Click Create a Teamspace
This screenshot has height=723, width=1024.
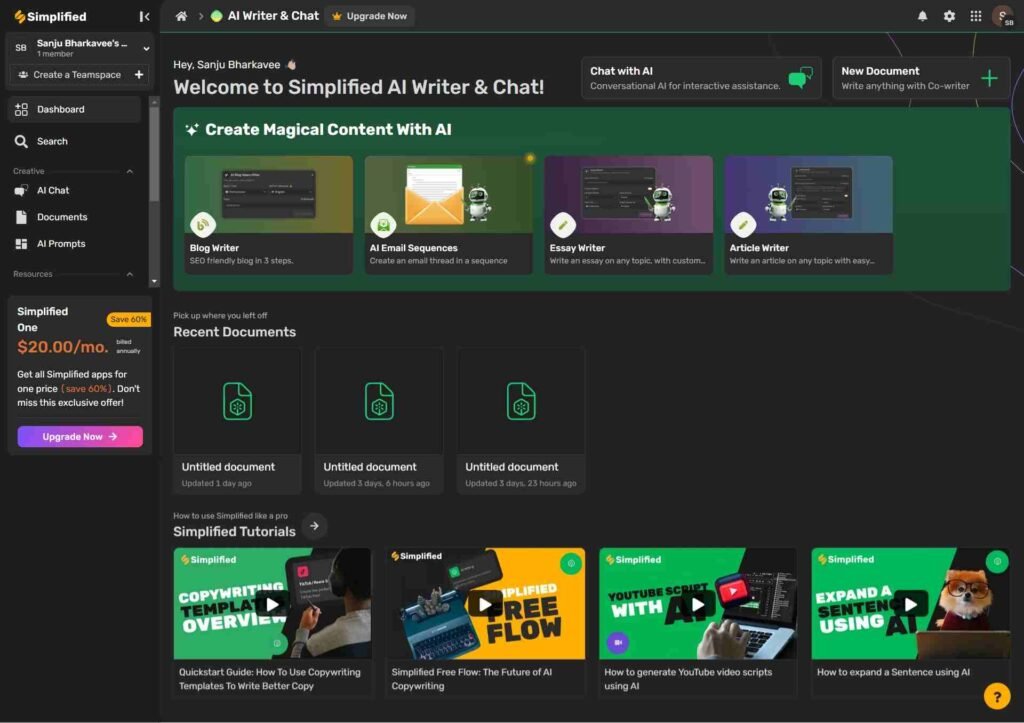77,74
